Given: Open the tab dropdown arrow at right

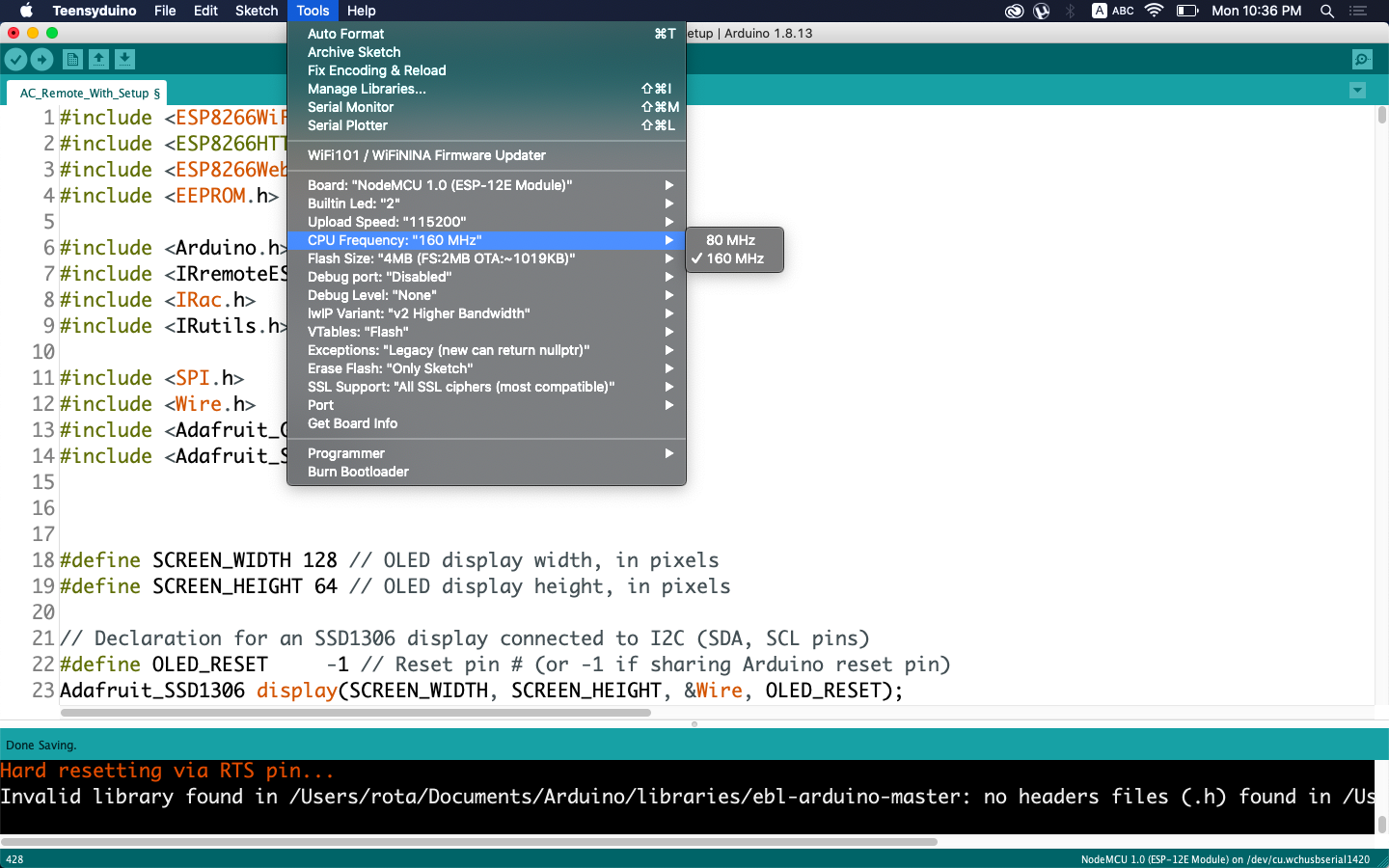Looking at the screenshot, I should point(1357,91).
